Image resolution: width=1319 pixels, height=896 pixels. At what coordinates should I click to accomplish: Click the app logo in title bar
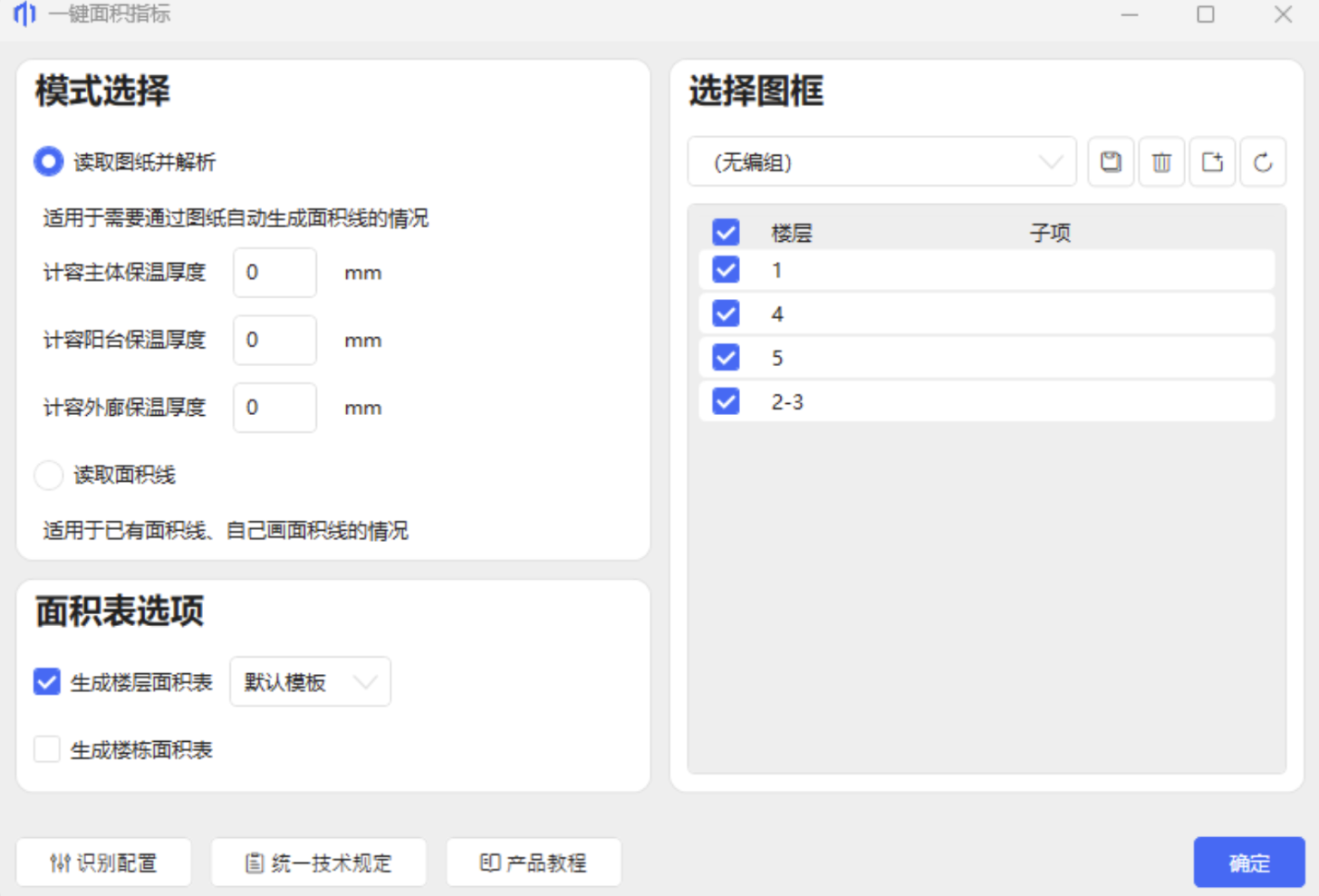pyautogui.click(x=24, y=14)
